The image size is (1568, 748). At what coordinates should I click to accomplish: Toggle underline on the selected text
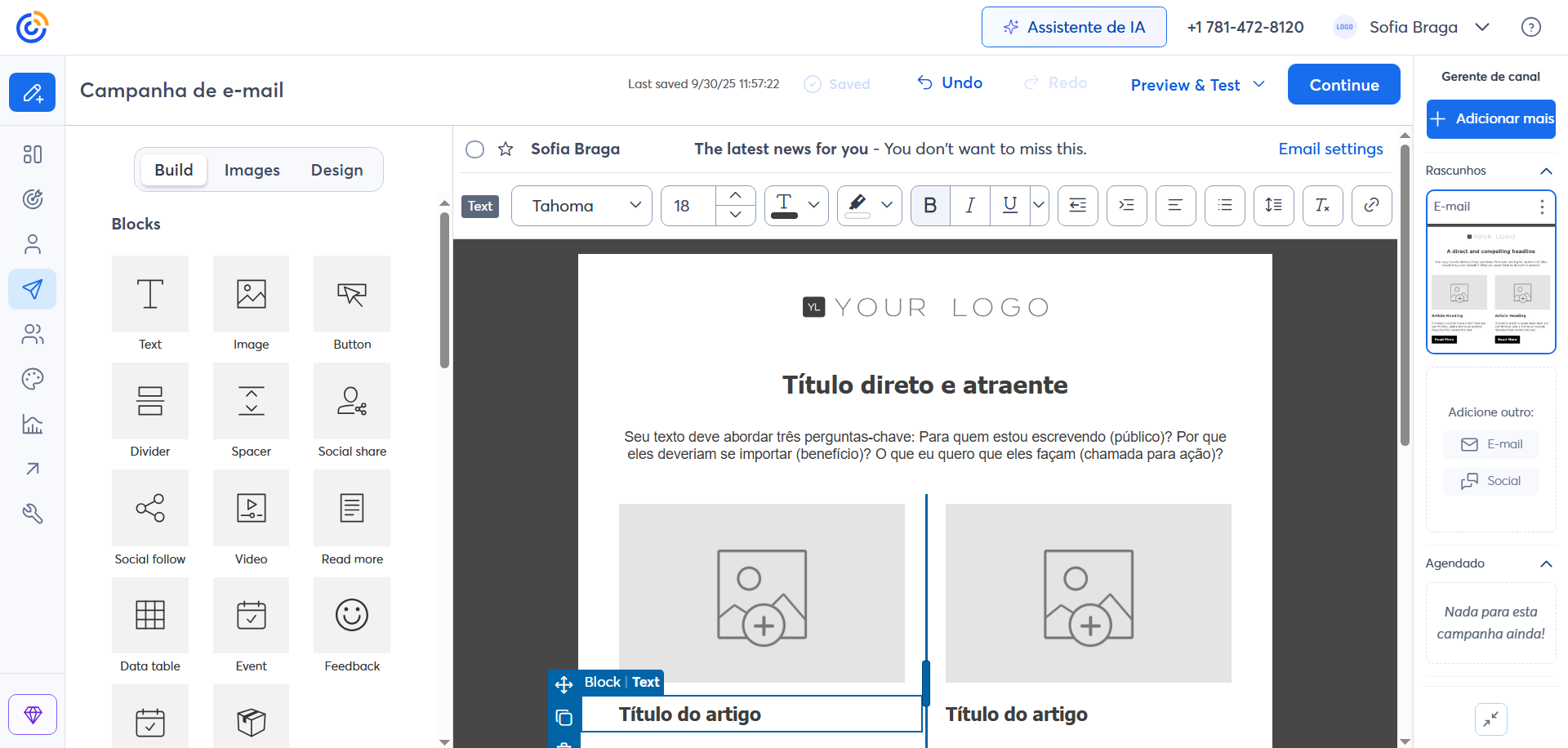1009,206
